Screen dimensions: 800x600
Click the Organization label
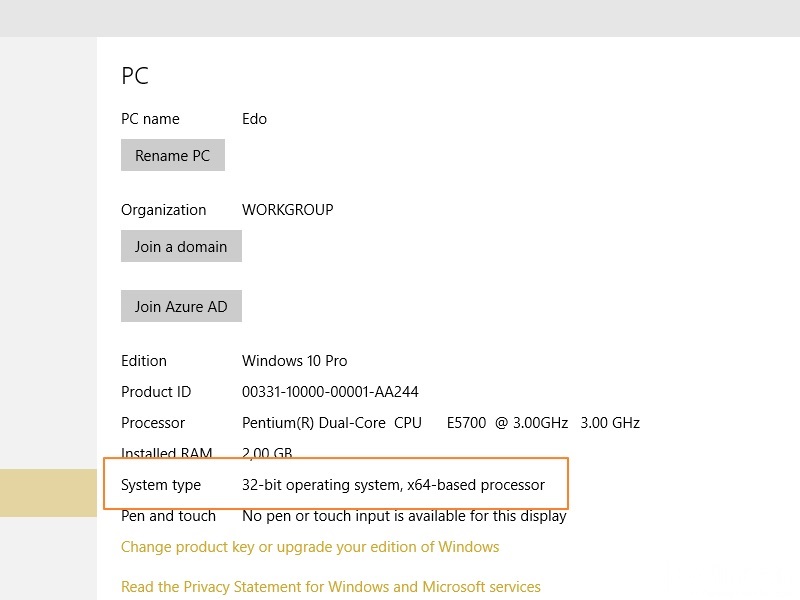pos(163,210)
